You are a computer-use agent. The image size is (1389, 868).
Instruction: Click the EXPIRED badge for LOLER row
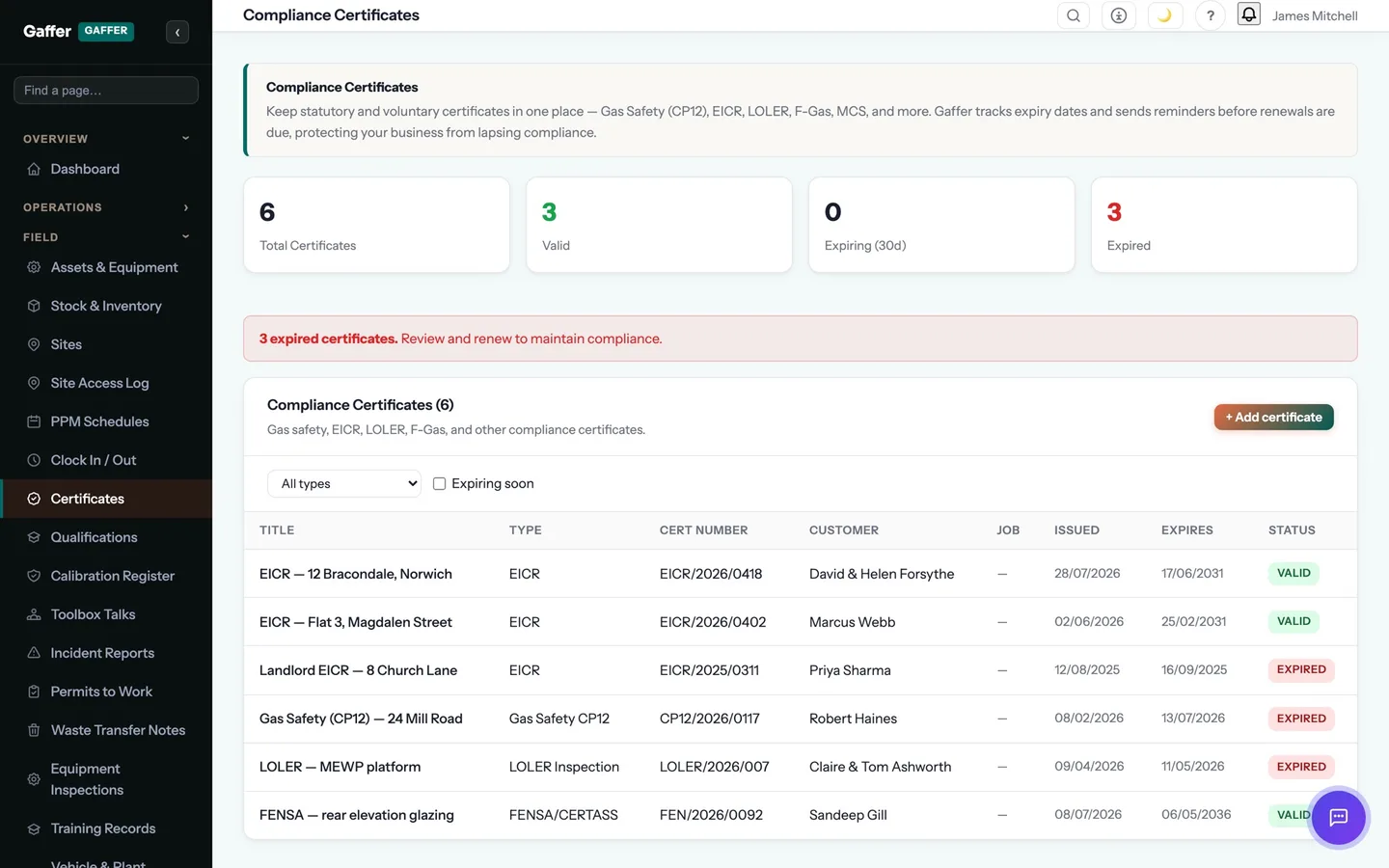click(x=1301, y=767)
